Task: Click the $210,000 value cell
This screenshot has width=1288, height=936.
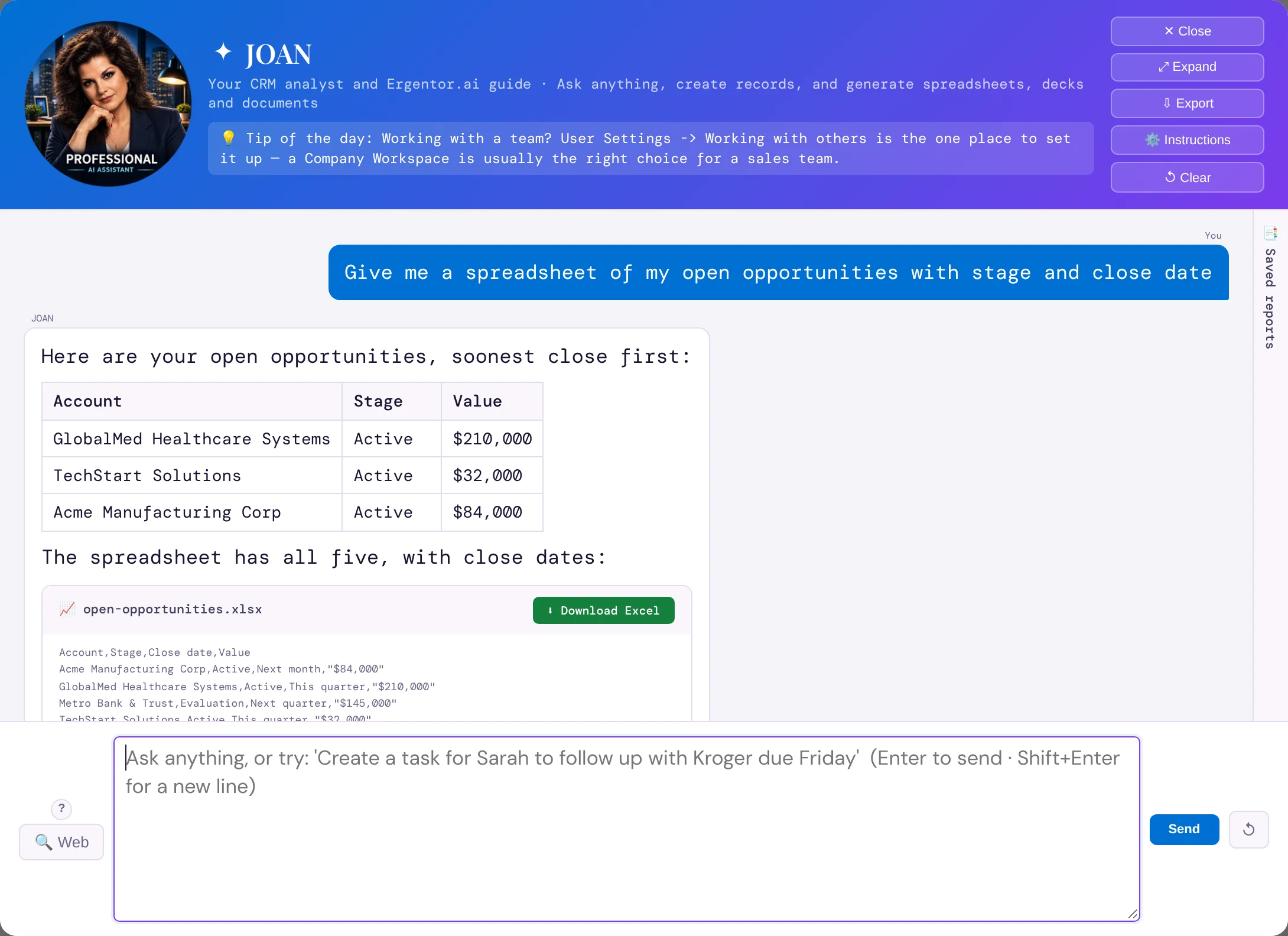Action: tap(492, 439)
